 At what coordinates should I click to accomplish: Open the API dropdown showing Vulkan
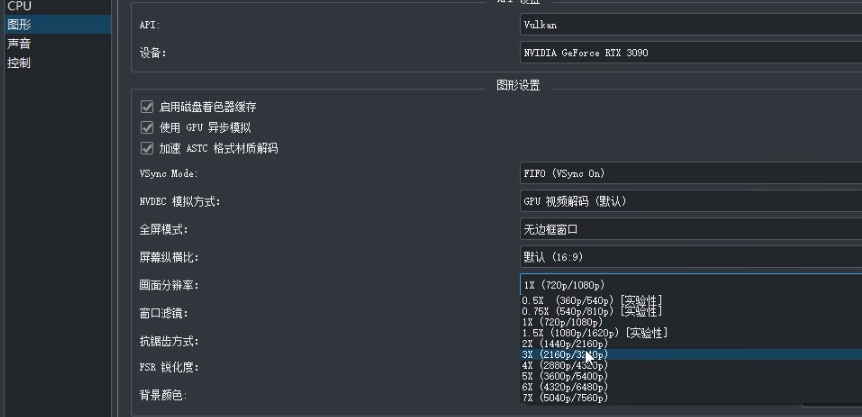tap(690, 25)
